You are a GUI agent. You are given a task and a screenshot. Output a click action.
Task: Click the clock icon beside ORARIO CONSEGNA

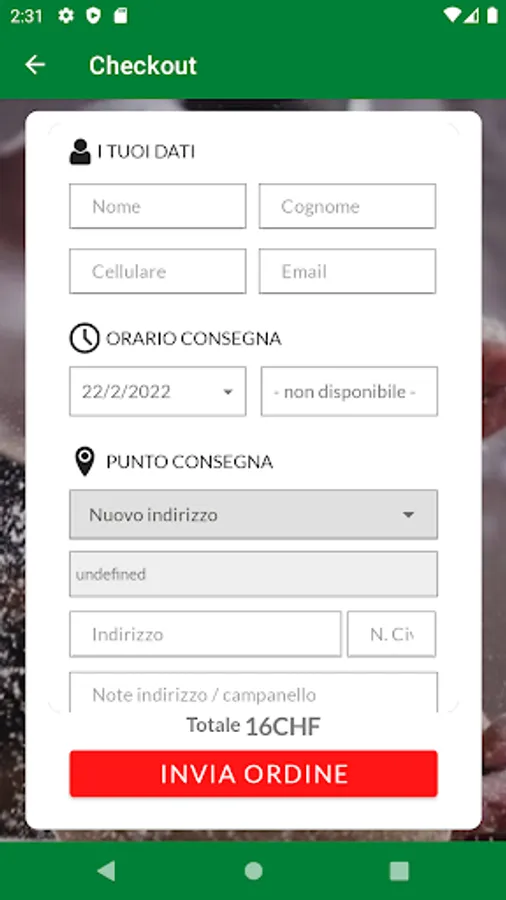(84, 338)
